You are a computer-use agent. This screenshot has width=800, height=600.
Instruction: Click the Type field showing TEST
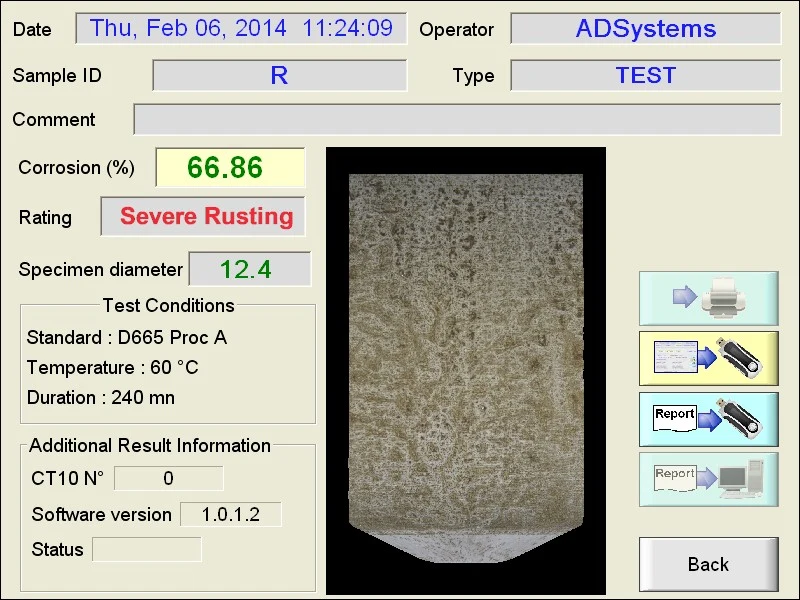(645, 76)
